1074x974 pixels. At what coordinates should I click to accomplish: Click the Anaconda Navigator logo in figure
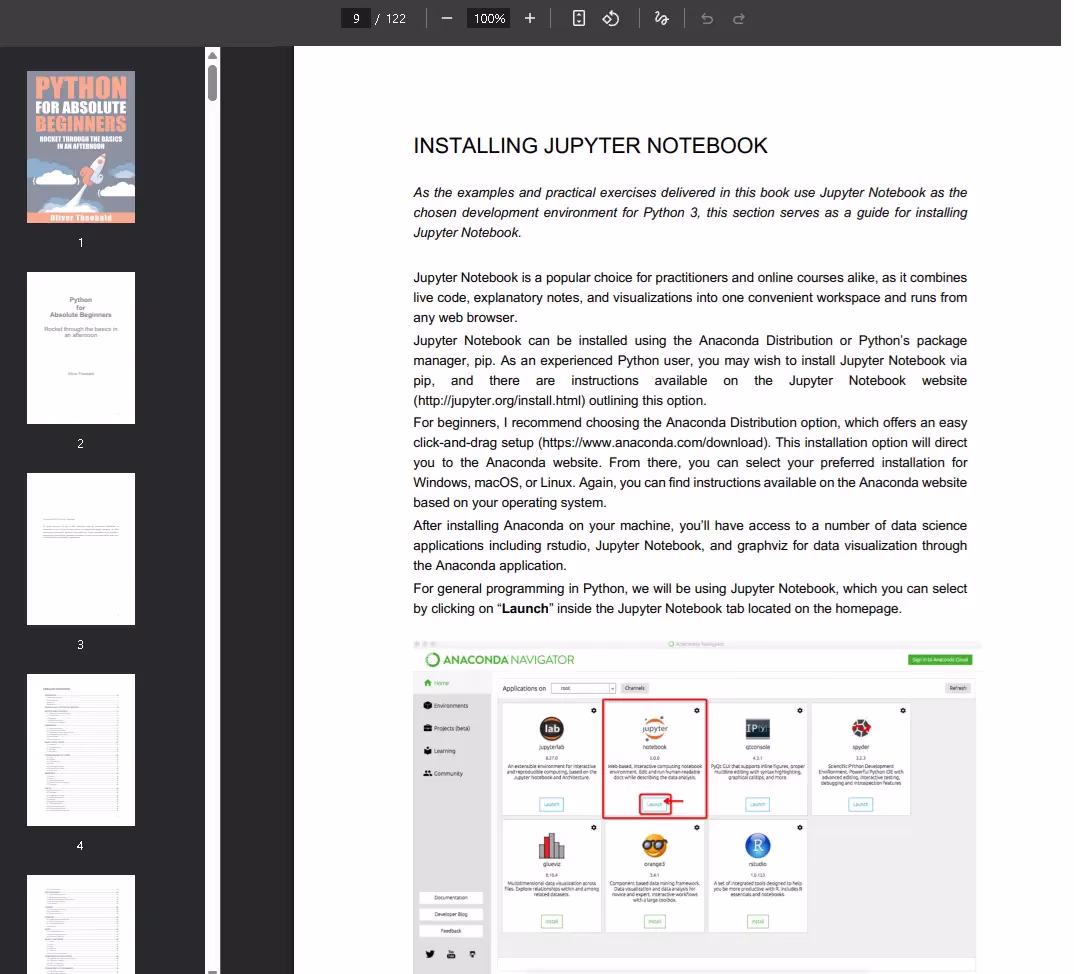(x=500, y=660)
